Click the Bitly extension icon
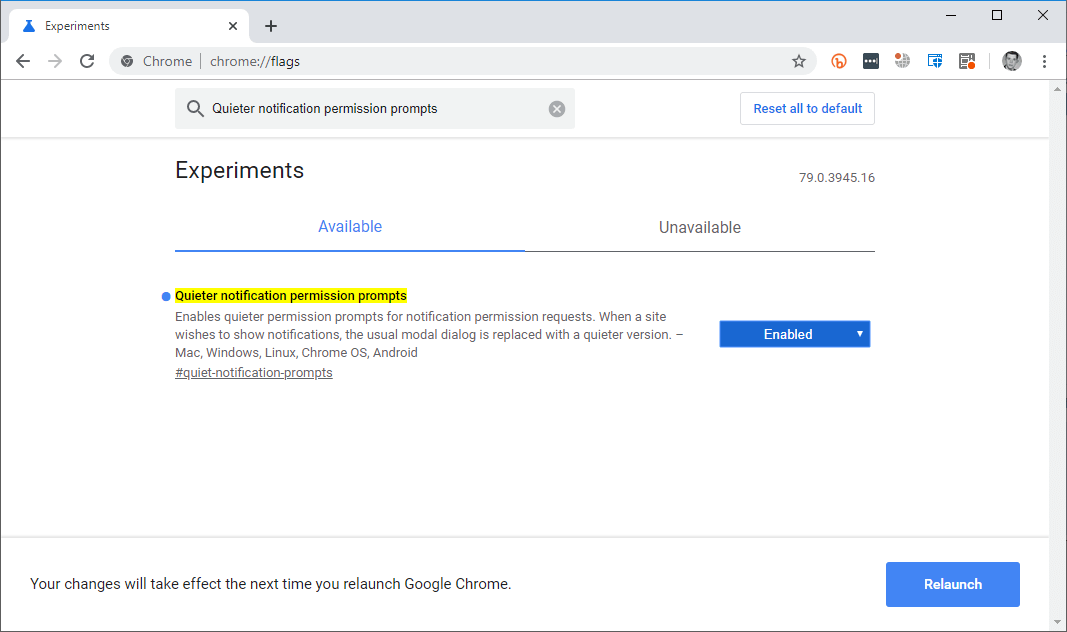The width and height of the screenshot is (1067, 632). [839, 61]
